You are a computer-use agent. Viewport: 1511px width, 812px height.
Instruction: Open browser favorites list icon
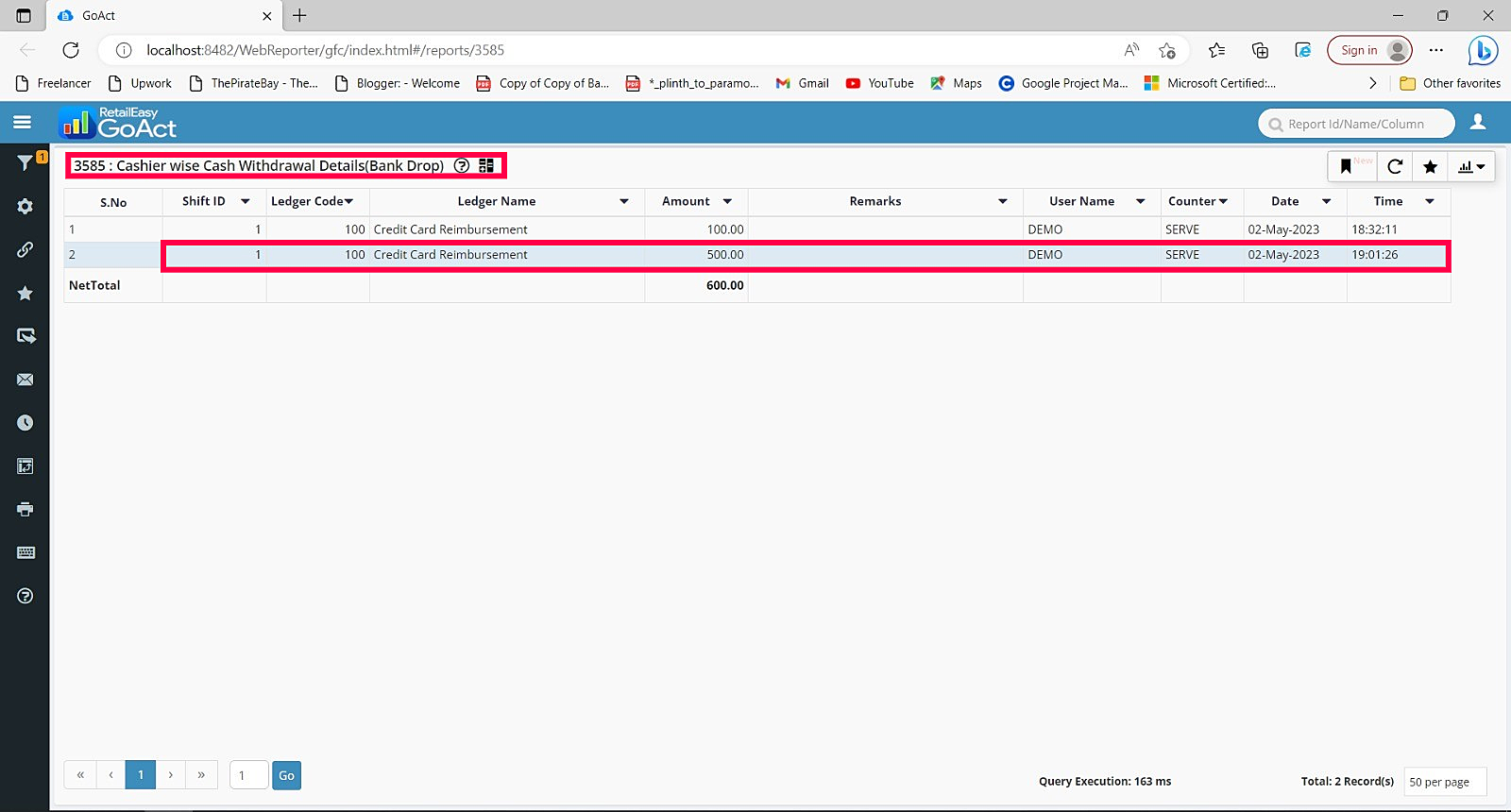(x=1216, y=50)
